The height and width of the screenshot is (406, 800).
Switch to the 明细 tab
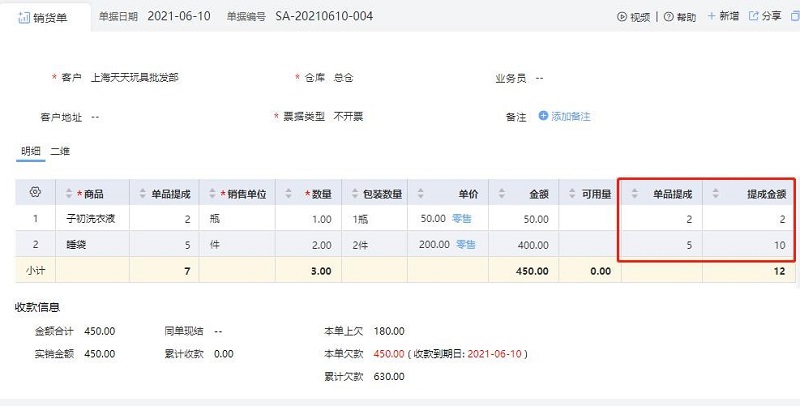[x=31, y=151]
